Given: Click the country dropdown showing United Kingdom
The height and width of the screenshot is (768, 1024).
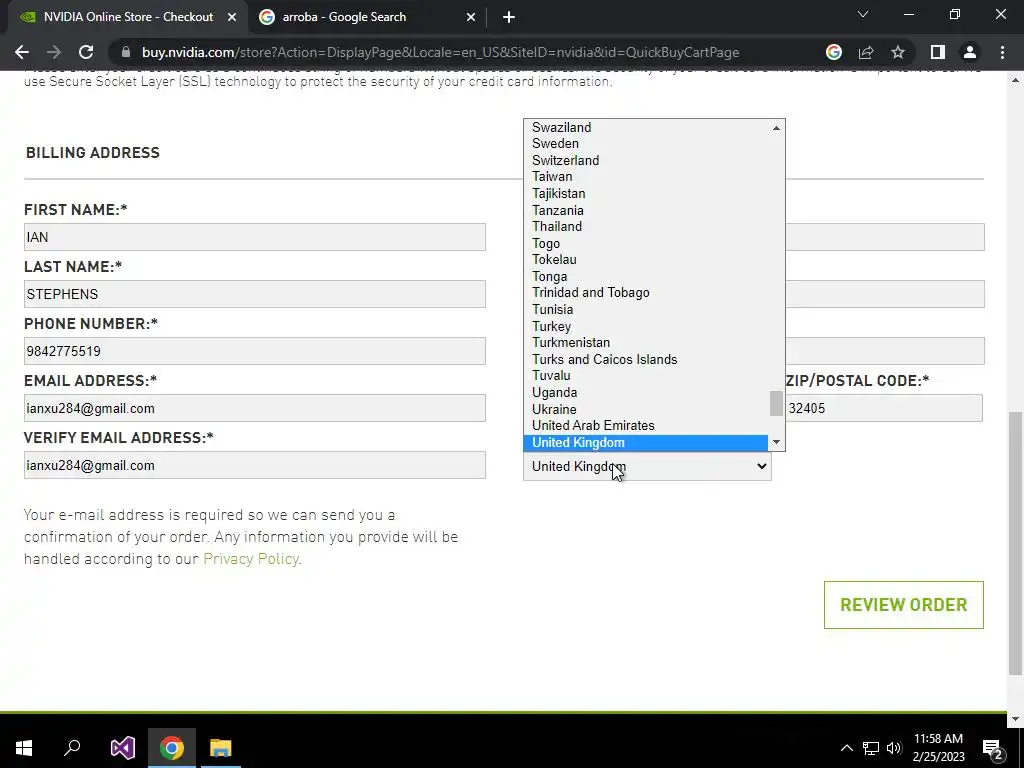Looking at the screenshot, I should tap(647, 466).
